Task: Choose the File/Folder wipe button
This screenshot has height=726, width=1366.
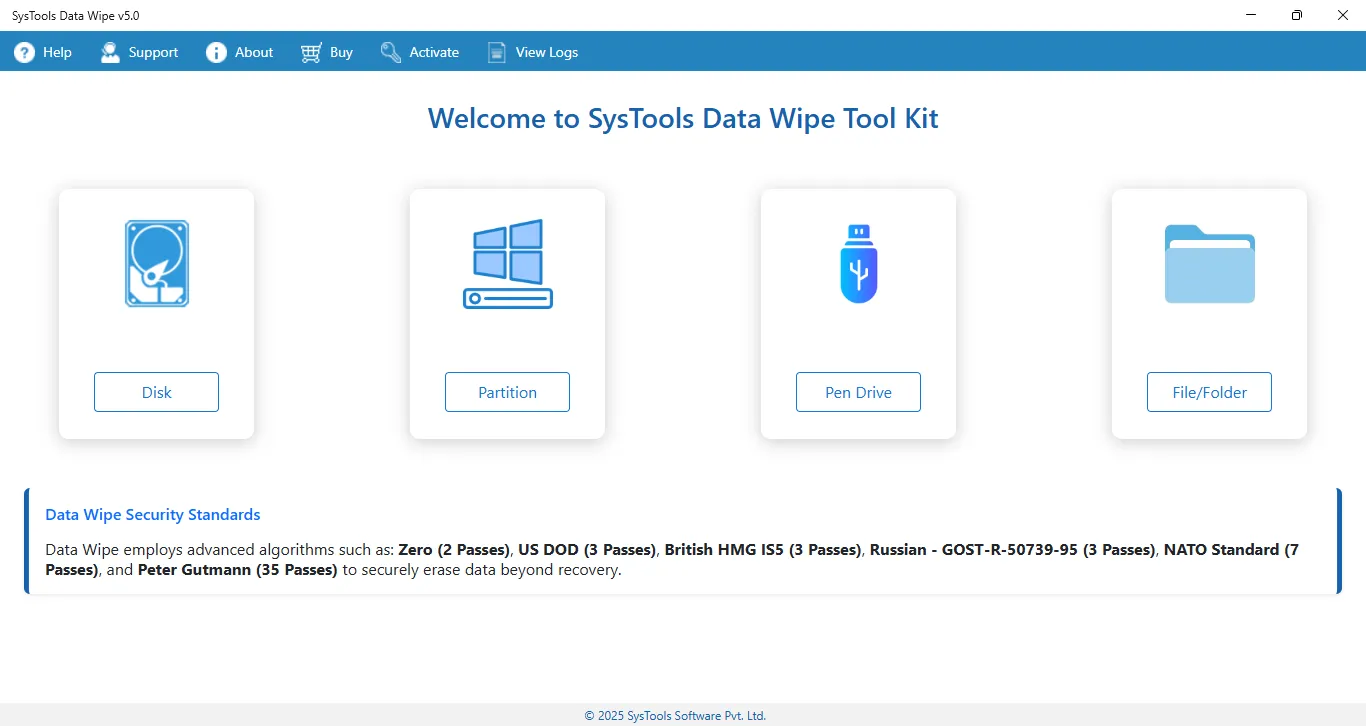Action: coord(1210,392)
